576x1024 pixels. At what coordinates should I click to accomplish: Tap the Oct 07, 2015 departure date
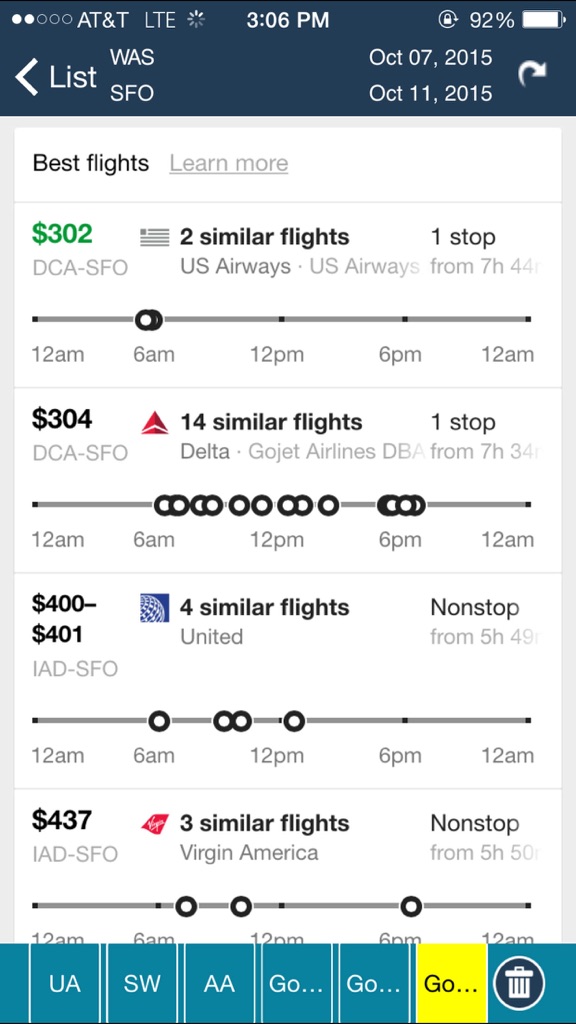430,57
